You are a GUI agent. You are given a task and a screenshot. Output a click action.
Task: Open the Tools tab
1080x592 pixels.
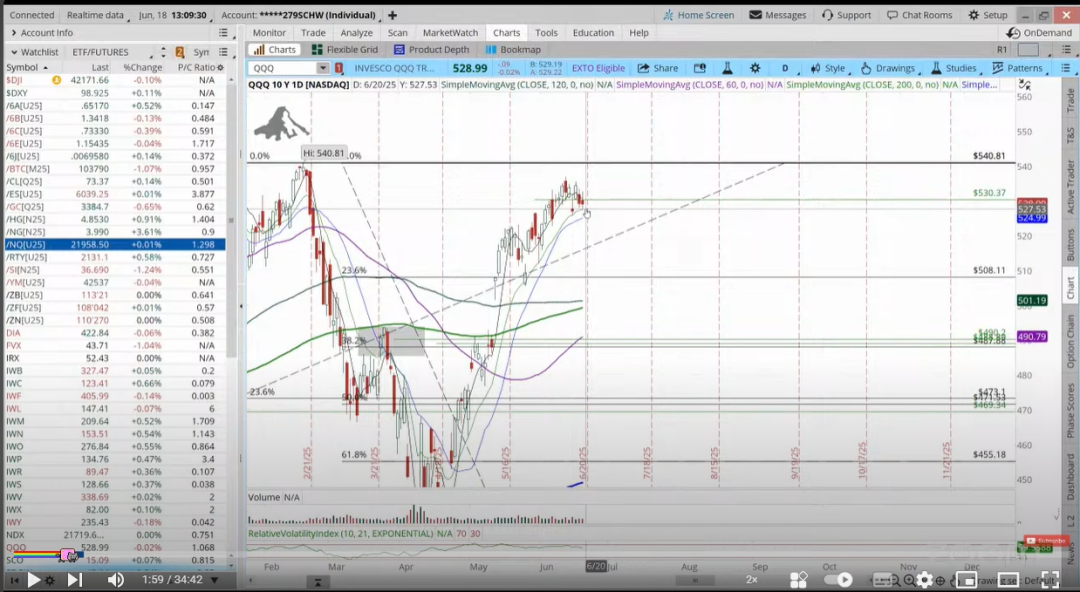pyautogui.click(x=546, y=32)
